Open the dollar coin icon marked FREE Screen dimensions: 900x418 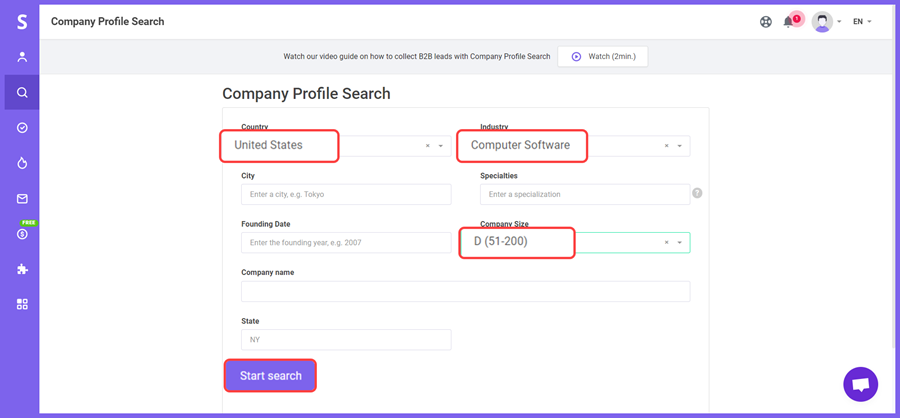22,234
